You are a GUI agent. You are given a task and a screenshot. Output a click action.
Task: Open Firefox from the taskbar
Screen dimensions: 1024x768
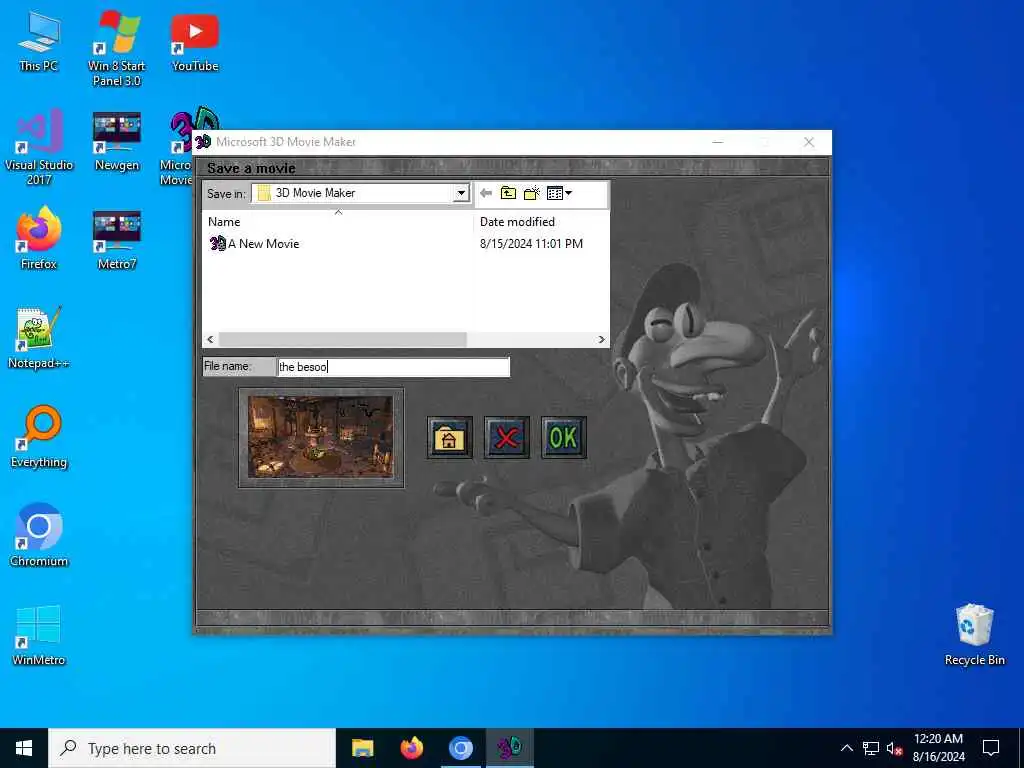(411, 748)
